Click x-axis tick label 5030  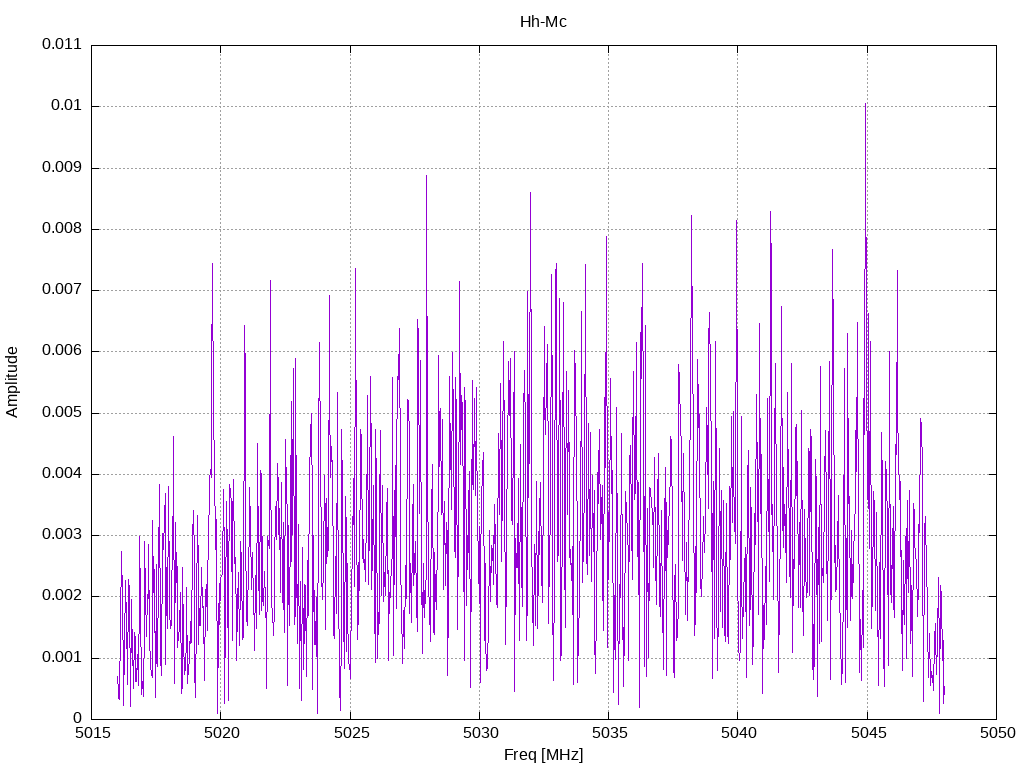[x=481, y=733]
